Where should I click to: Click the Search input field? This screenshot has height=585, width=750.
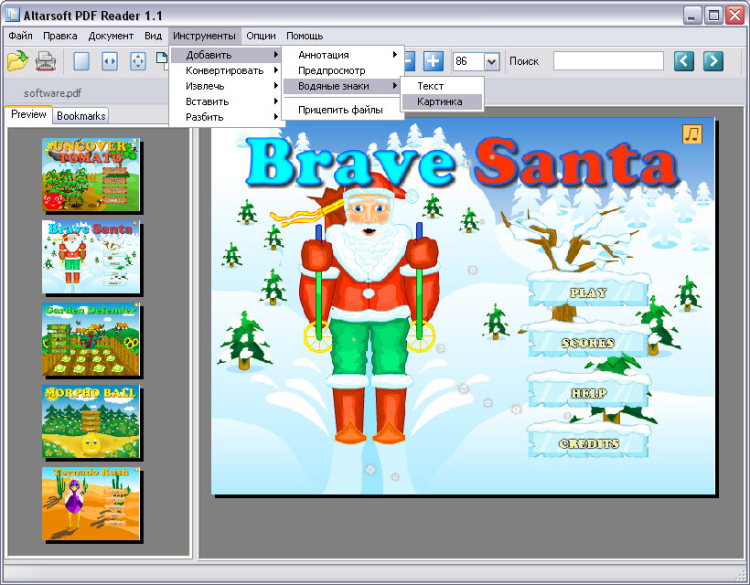coord(608,61)
